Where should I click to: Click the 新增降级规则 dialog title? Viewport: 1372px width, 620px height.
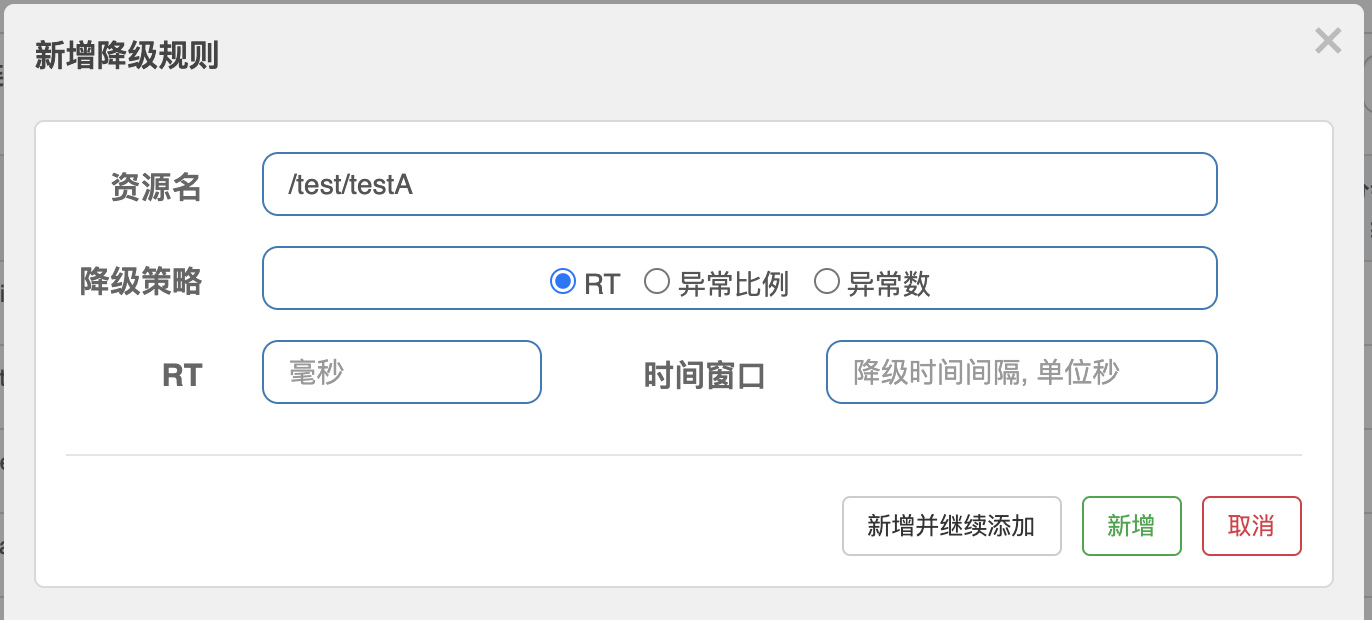[x=127, y=56]
